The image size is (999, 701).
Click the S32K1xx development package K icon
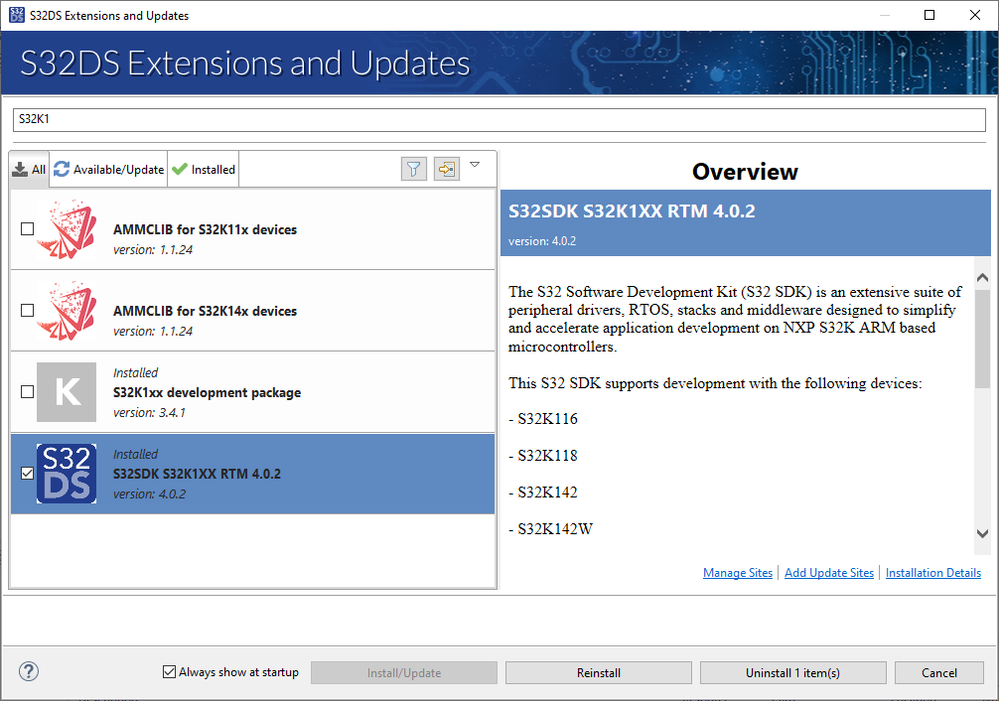click(x=67, y=392)
